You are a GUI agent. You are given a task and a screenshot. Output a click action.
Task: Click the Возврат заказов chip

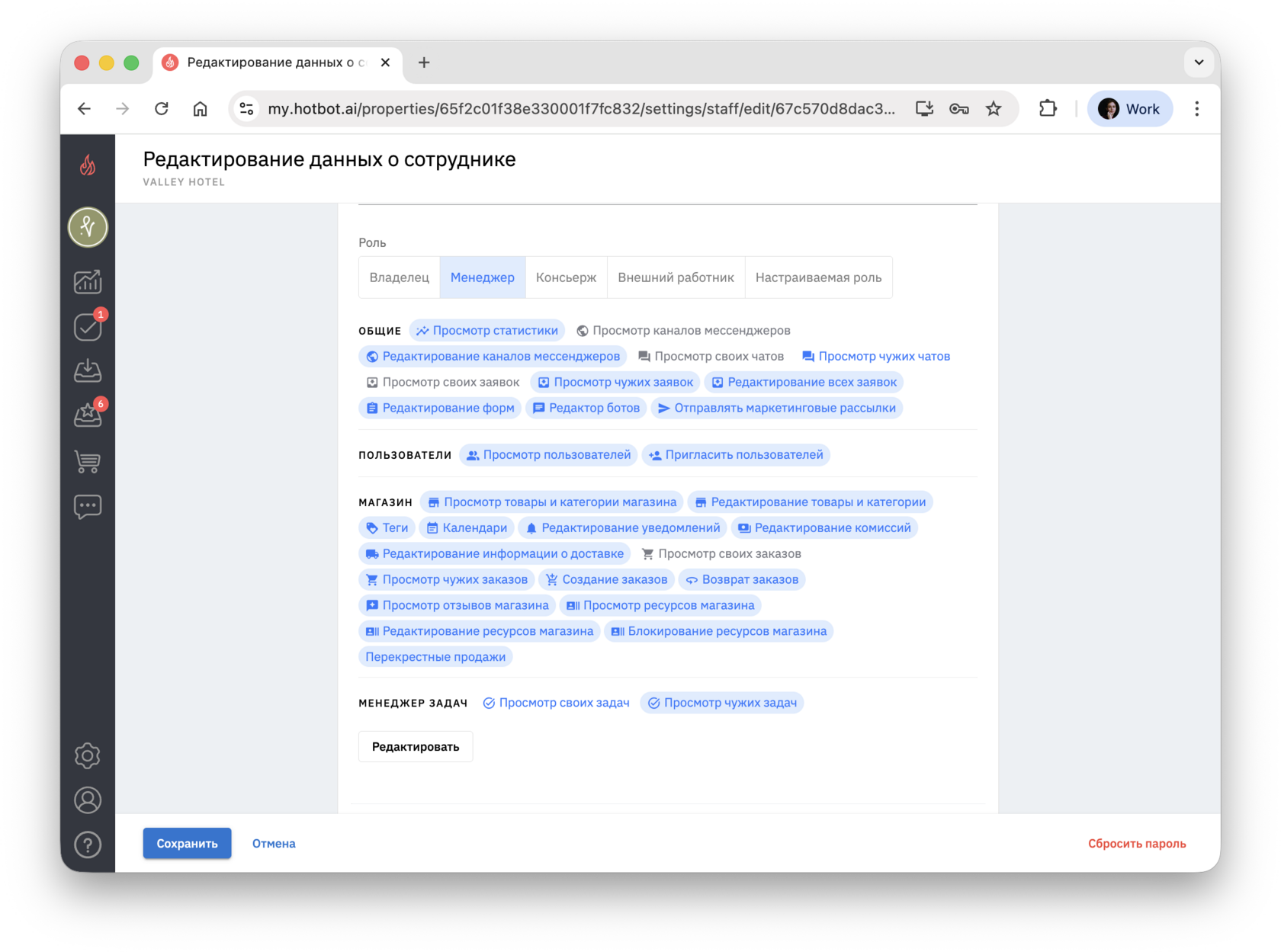tap(742, 579)
